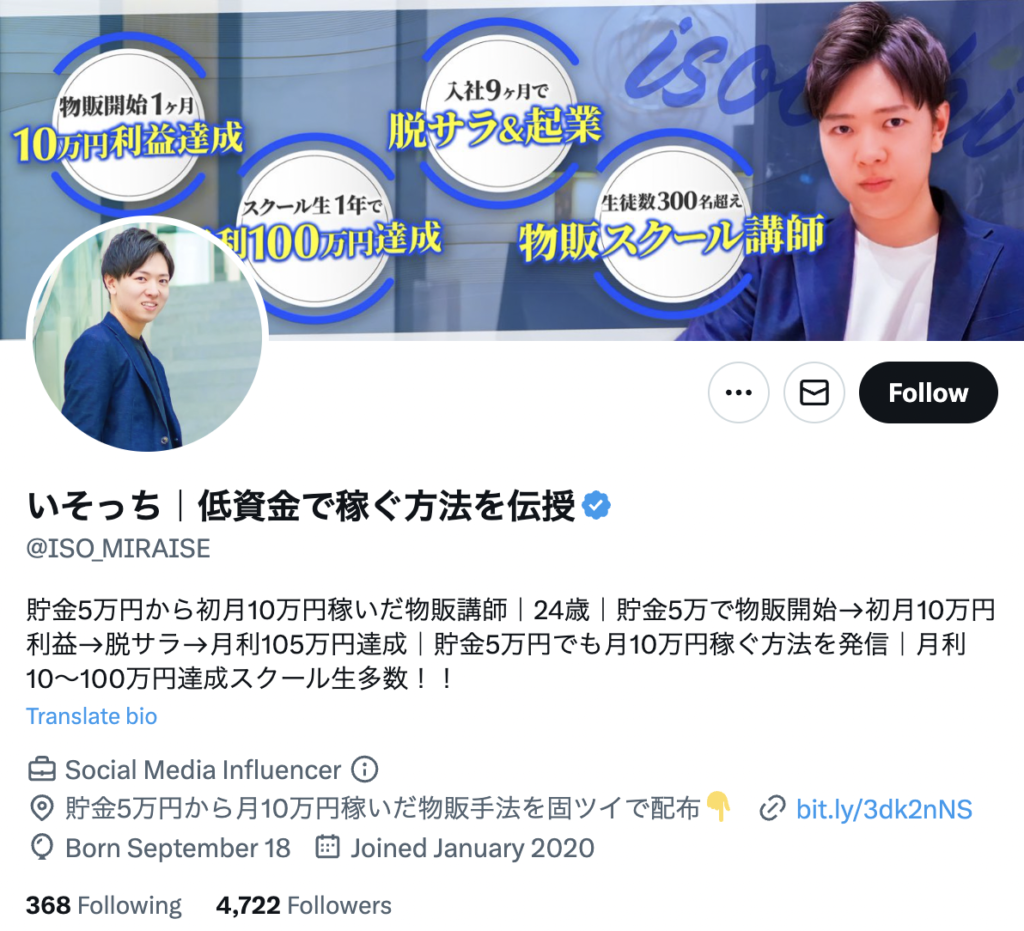Click the Born September 18 text
The image size is (1024, 931).
pos(178,848)
